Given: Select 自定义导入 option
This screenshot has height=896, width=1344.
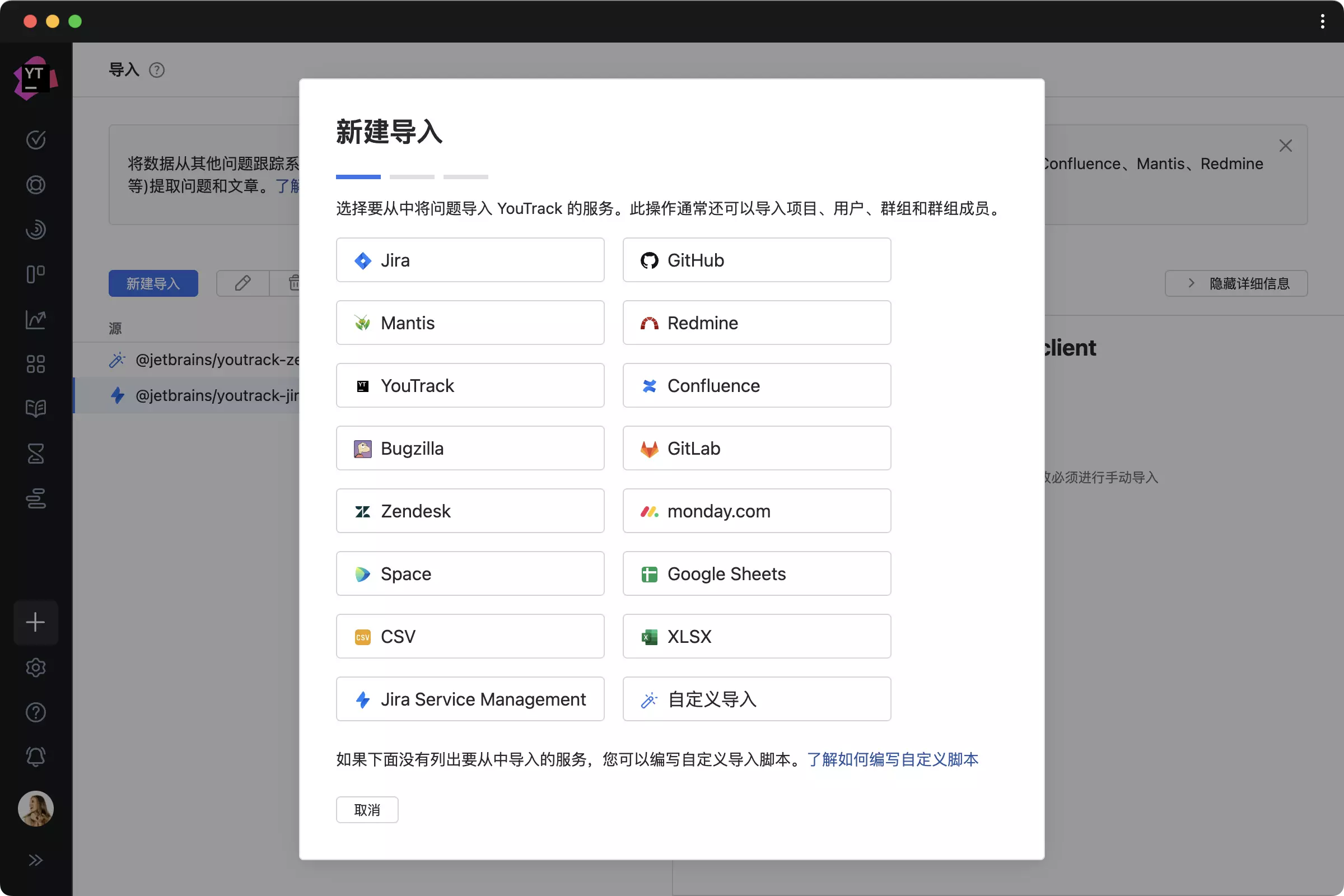Looking at the screenshot, I should tap(756, 698).
